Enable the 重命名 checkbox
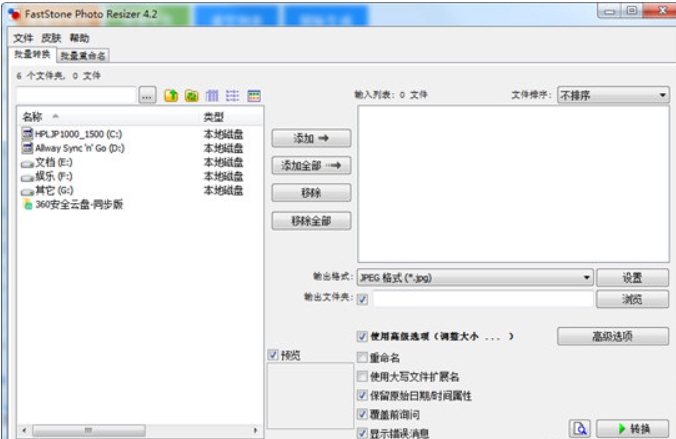 point(362,357)
